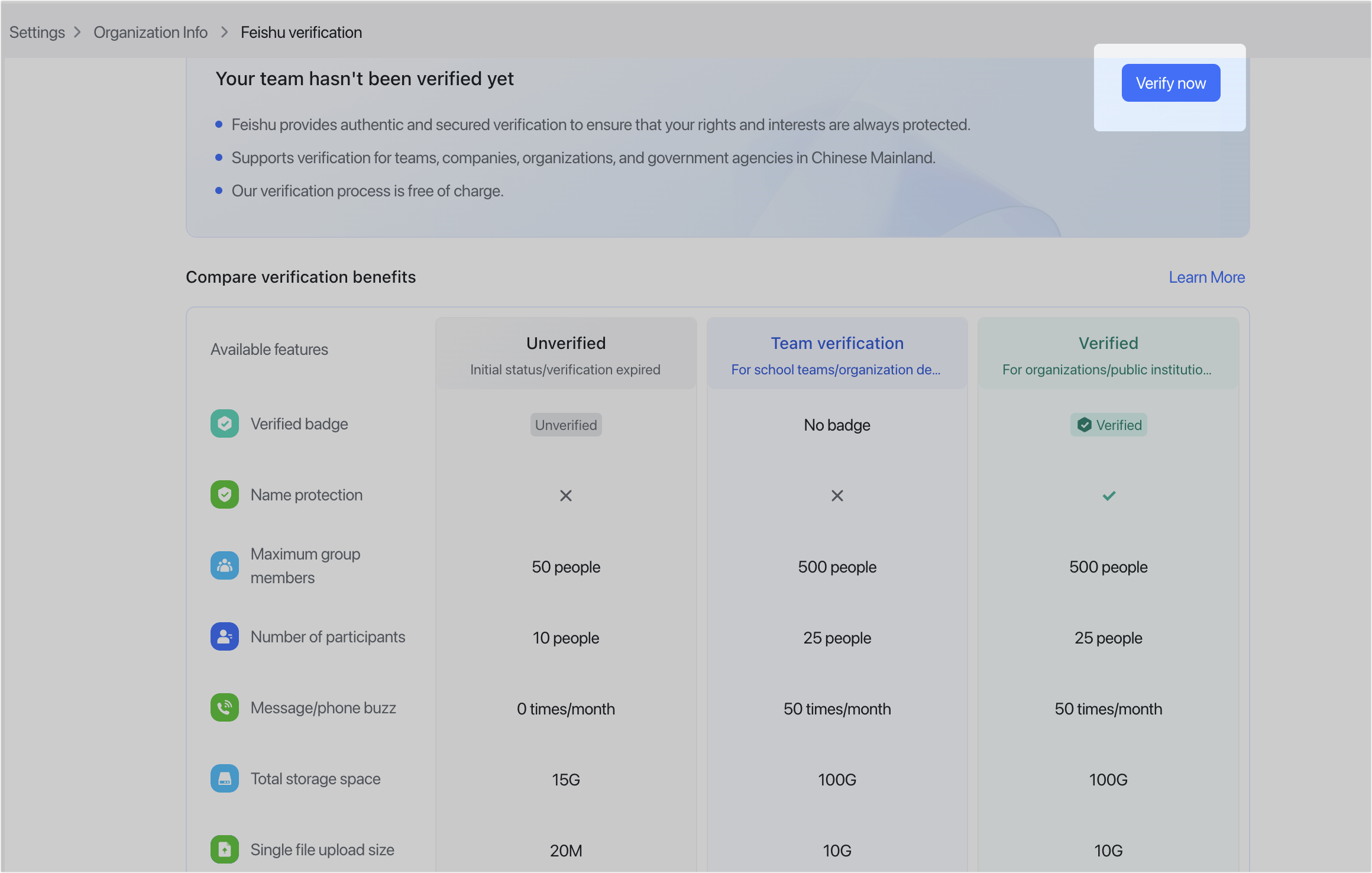Select the Team verification column header

coord(837,343)
